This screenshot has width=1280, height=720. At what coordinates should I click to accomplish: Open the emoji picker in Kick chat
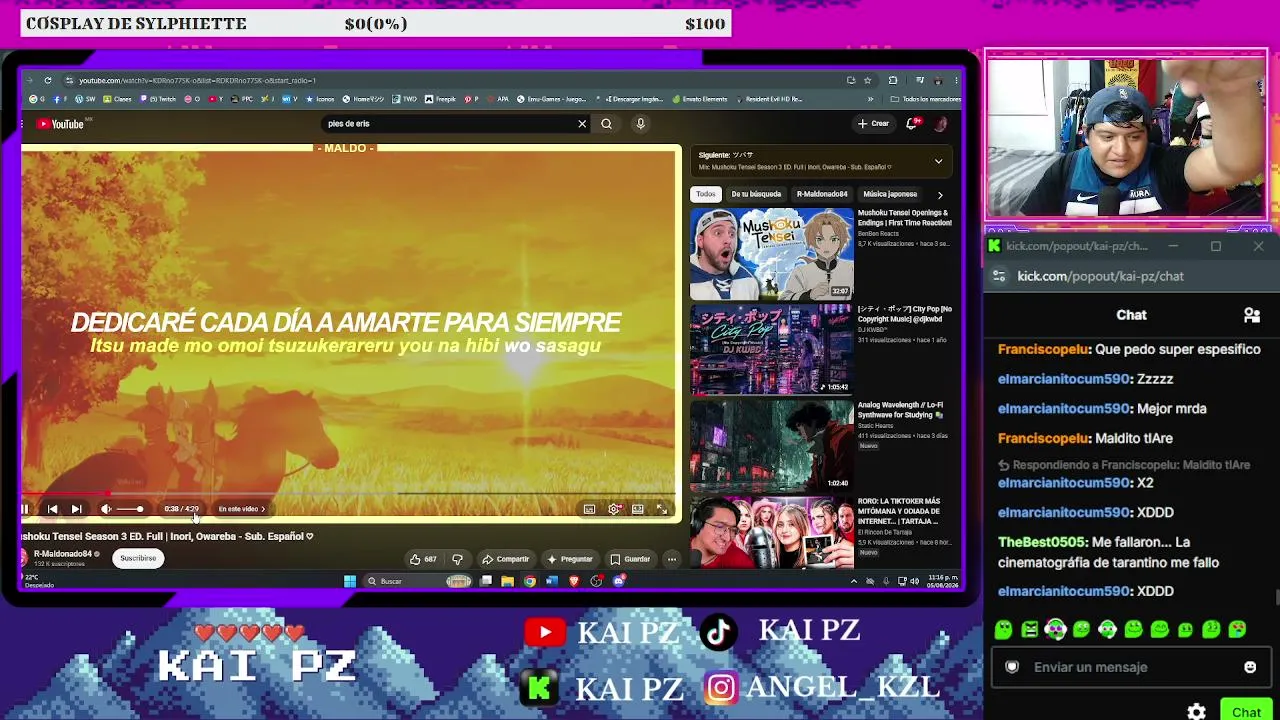[1250, 667]
